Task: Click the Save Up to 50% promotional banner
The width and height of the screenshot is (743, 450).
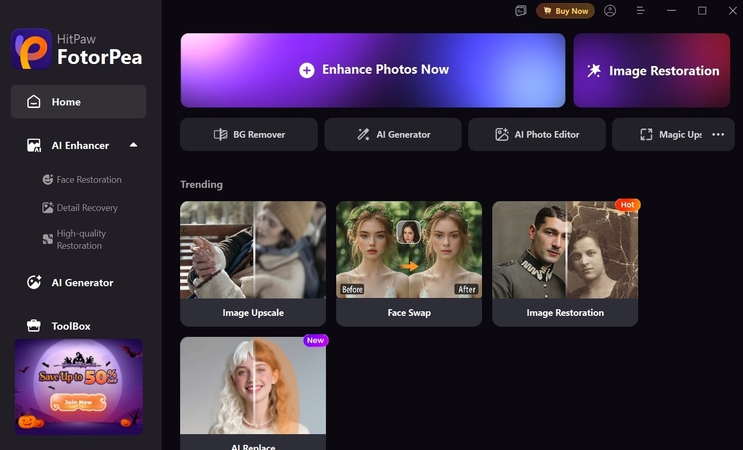Action: 79,387
